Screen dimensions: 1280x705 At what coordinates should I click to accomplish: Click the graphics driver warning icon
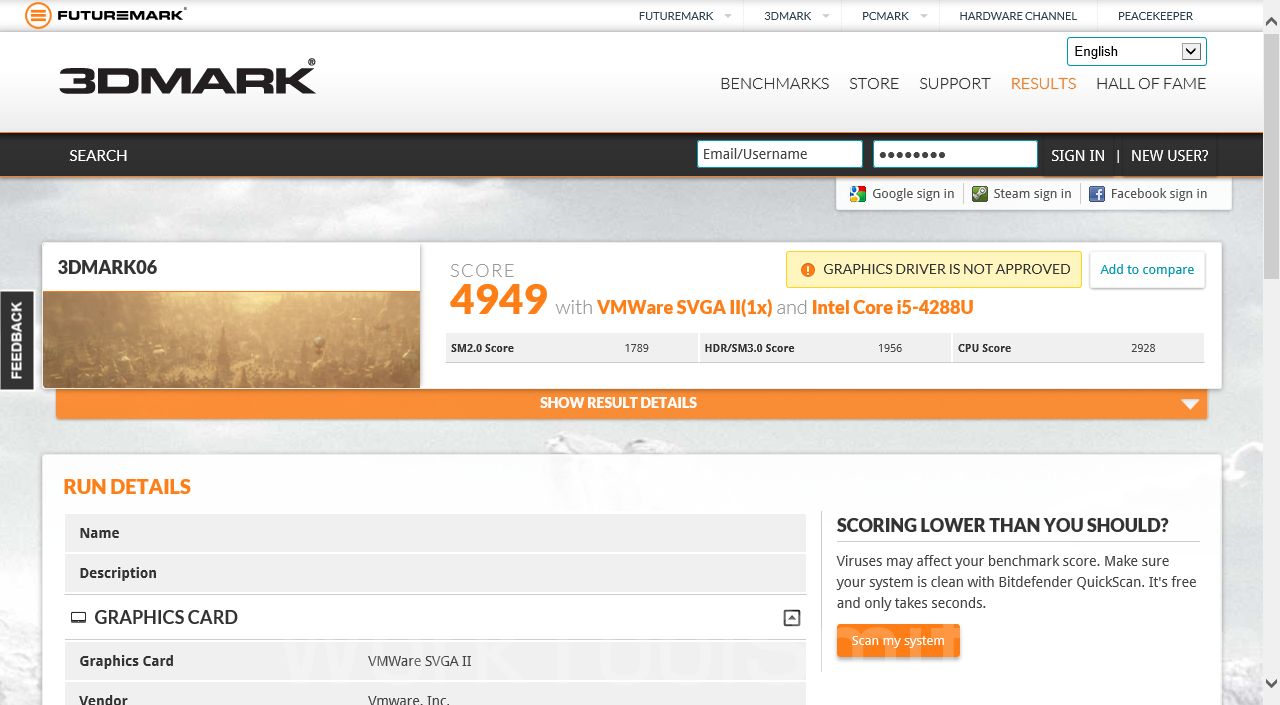point(807,270)
